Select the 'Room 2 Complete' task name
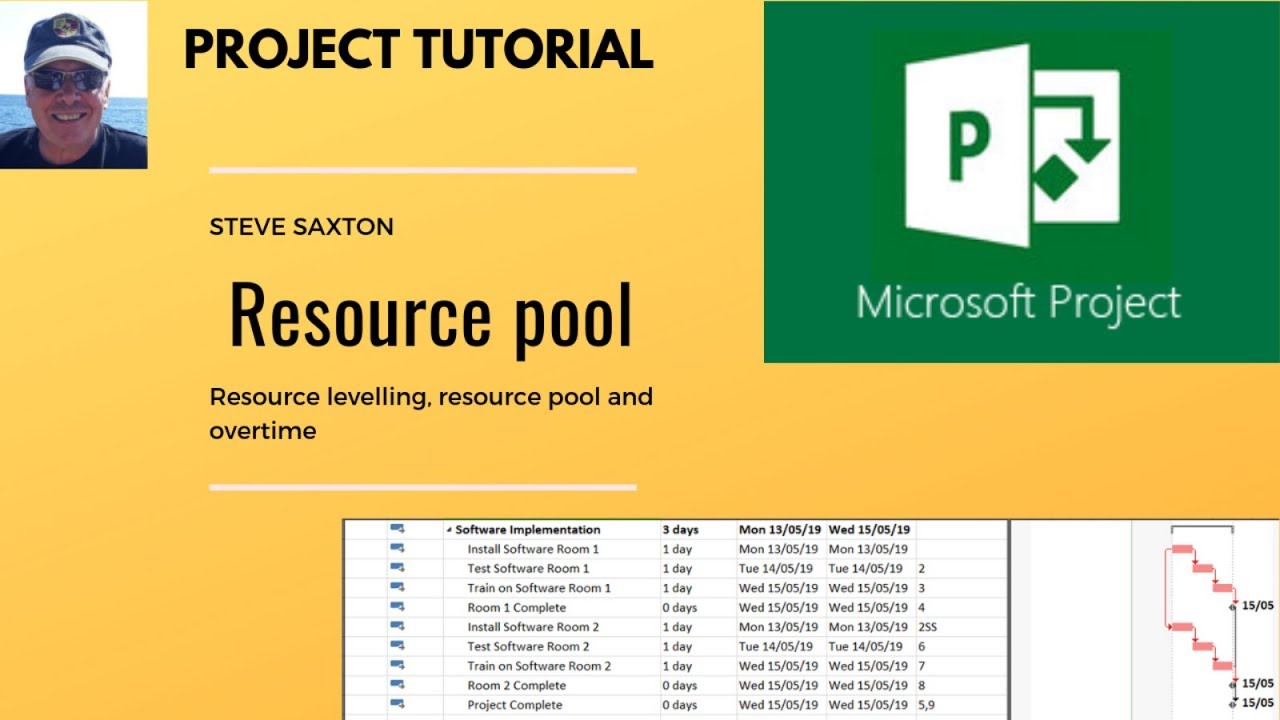 tap(516, 685)
